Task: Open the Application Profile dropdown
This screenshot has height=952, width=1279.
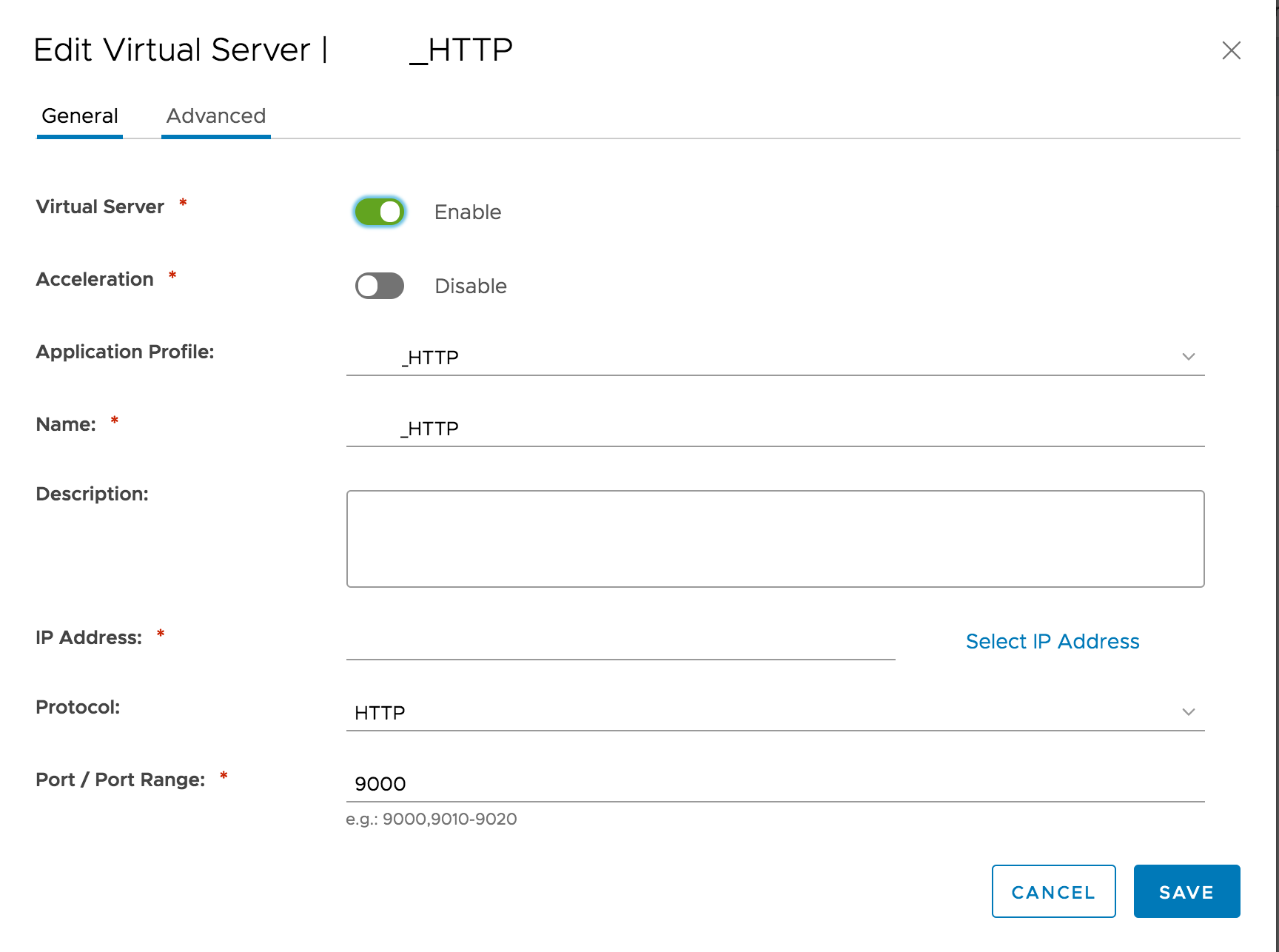Action: [x=776, y=357]
